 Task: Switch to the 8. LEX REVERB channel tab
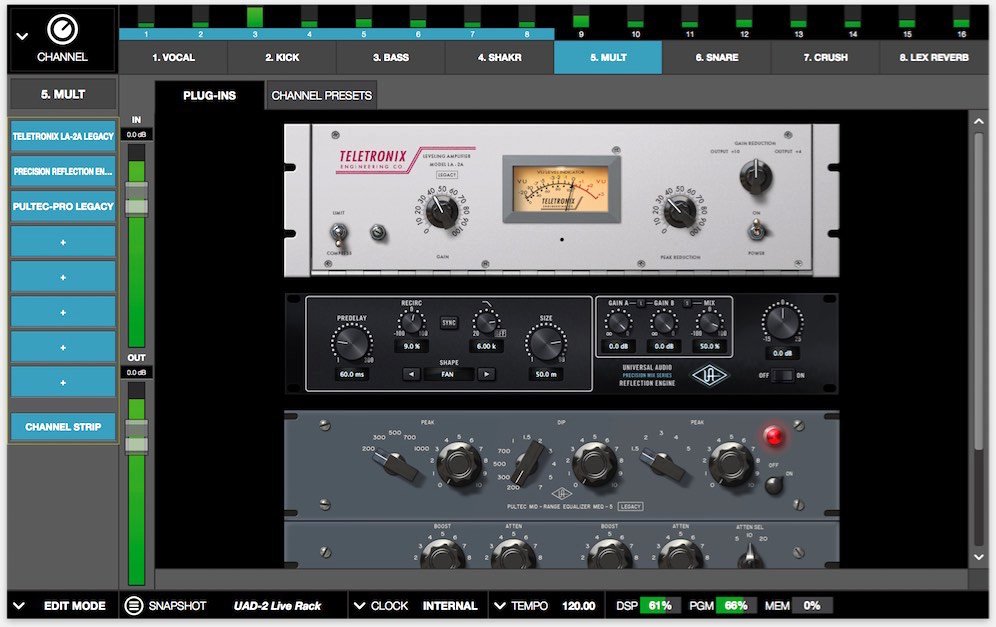934,57
